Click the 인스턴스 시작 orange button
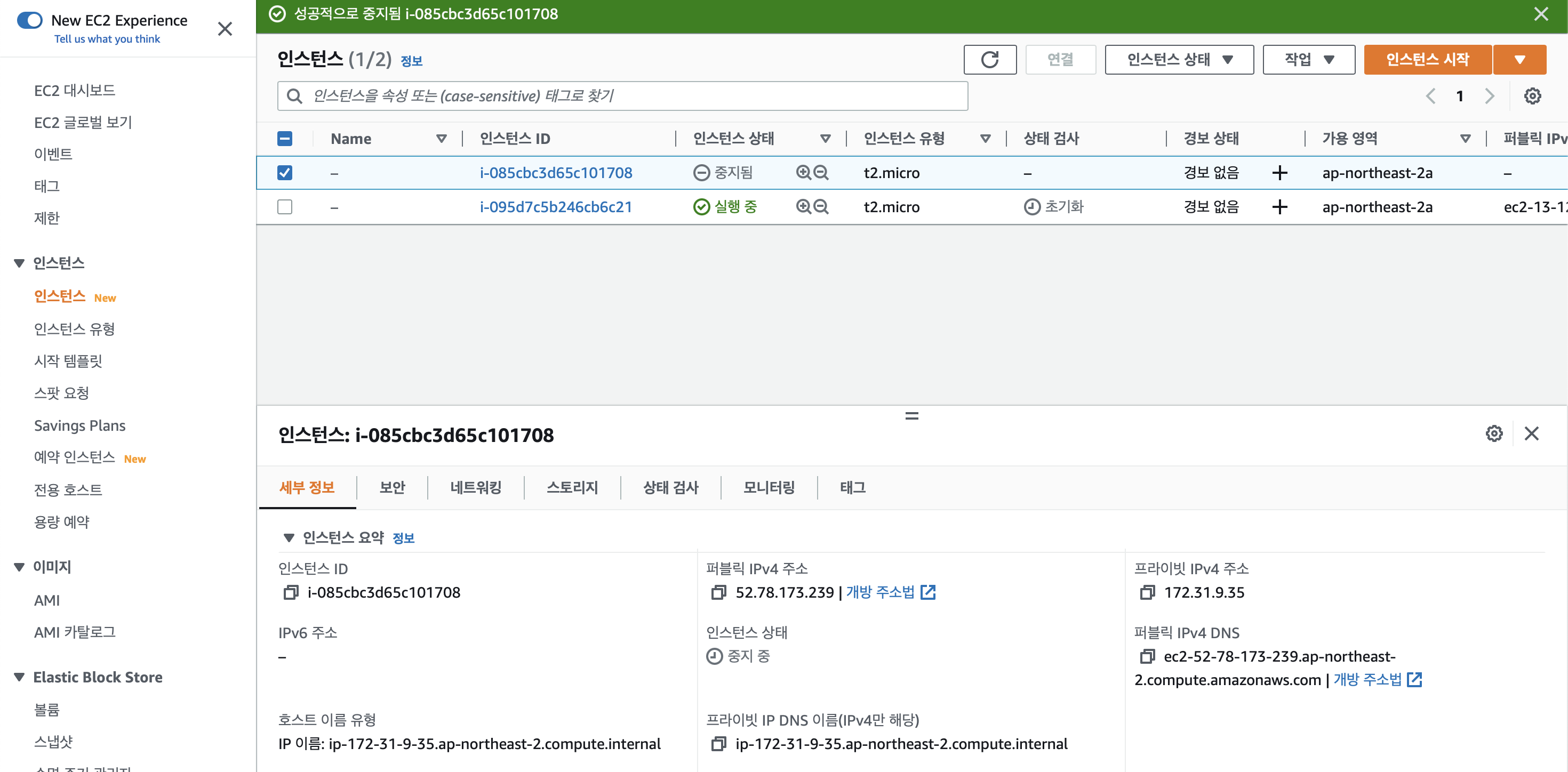The height and width of the screenshot is (772, 1568). coord(1427,60)
